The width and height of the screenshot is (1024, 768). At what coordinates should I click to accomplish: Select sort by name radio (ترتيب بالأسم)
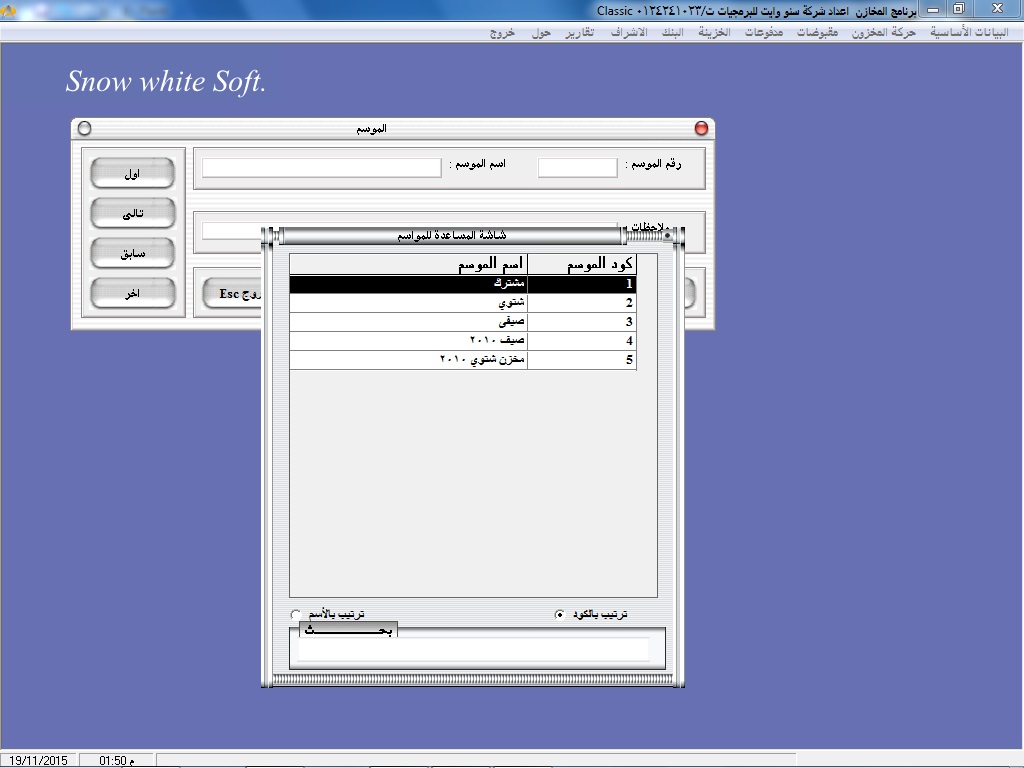click(295, 614)
